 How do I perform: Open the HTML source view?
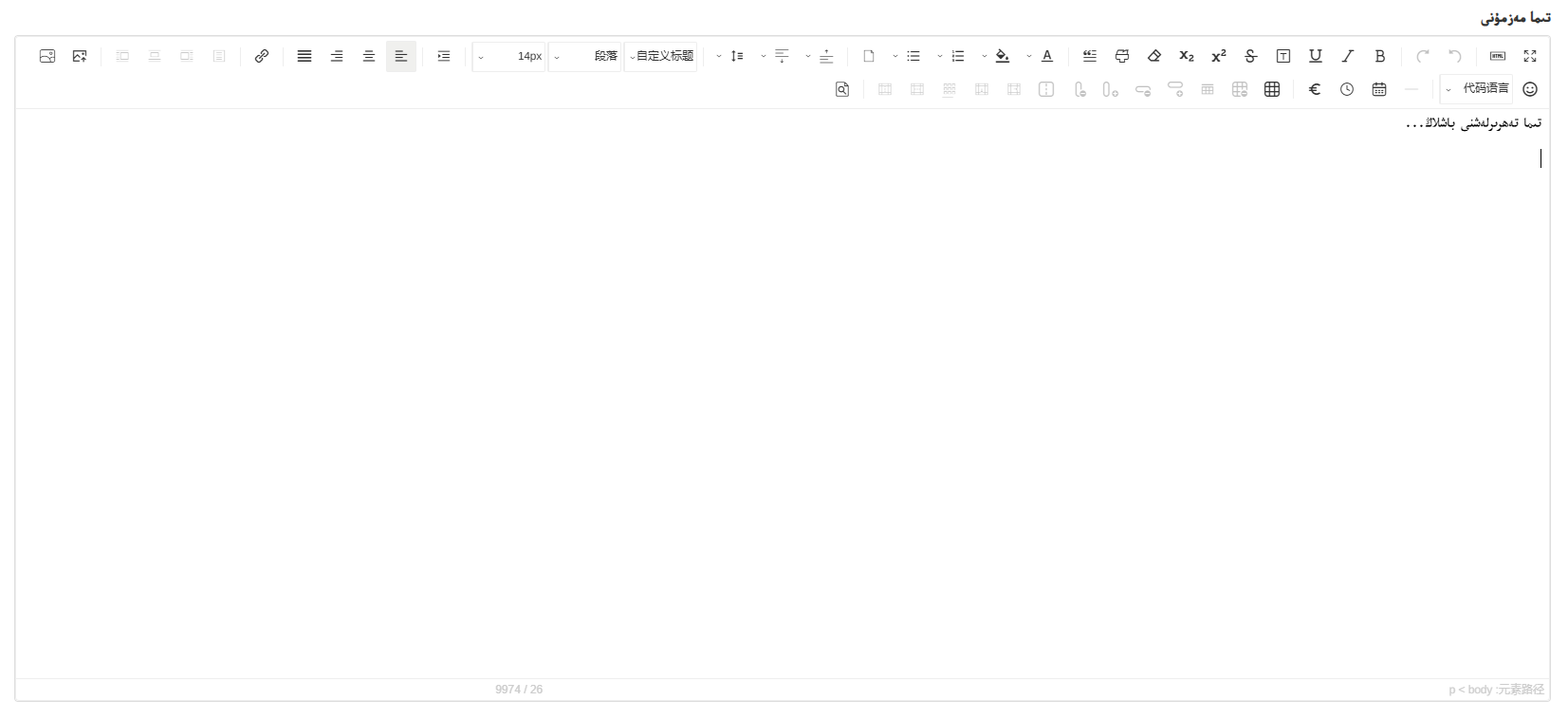coord(1497,56)
